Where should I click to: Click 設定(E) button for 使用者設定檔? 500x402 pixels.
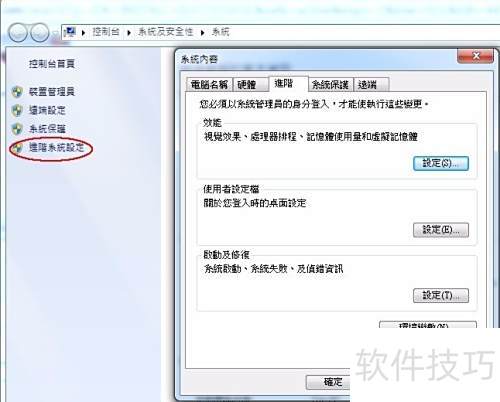tap(441, 230)
